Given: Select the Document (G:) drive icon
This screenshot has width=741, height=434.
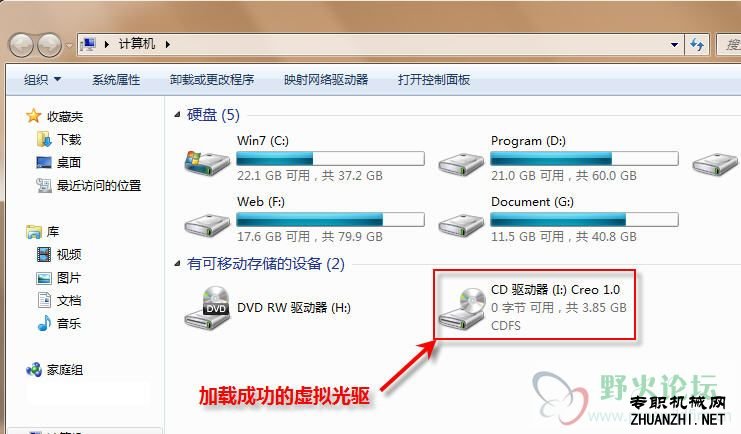Looking at the screenshot, I should point(461,225).
